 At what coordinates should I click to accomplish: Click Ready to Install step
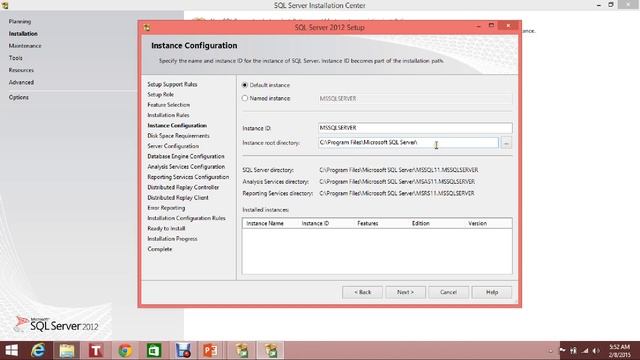166,229
